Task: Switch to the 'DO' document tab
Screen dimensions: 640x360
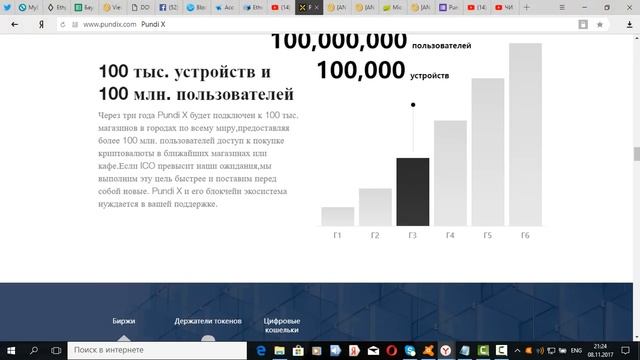Action: 140,7
